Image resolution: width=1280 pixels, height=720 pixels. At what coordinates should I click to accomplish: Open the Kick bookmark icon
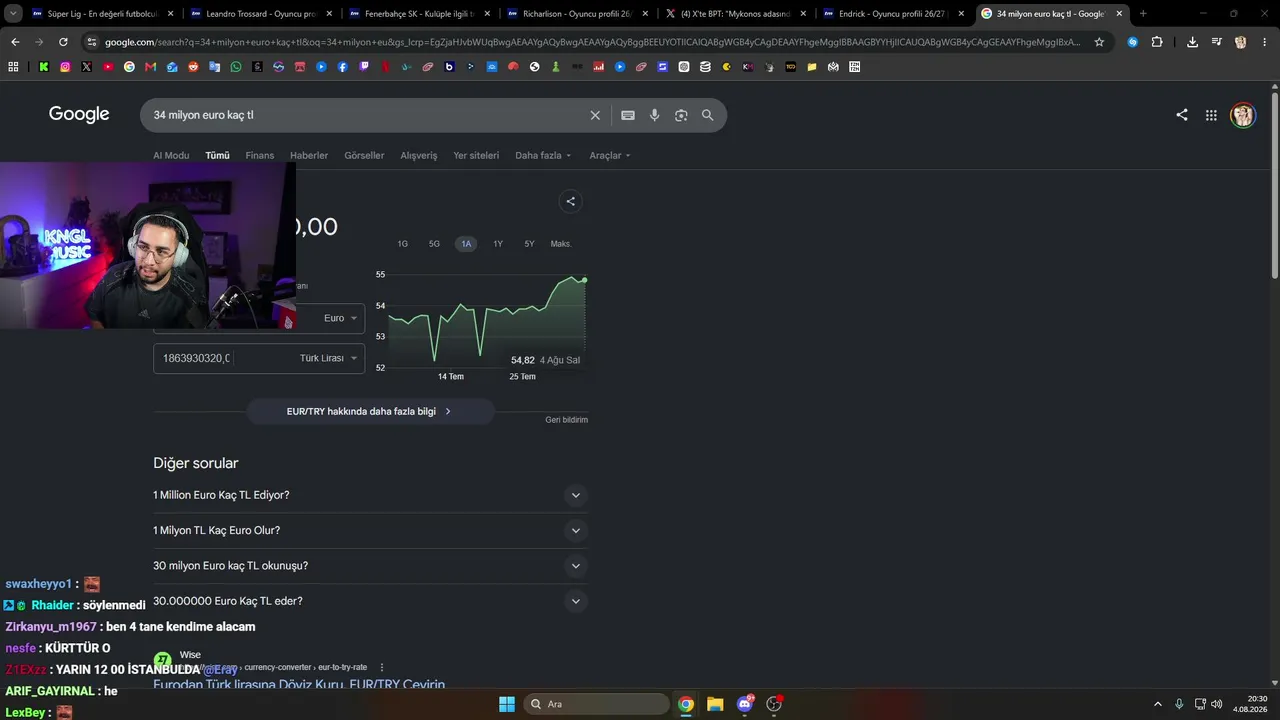(44, 67)
